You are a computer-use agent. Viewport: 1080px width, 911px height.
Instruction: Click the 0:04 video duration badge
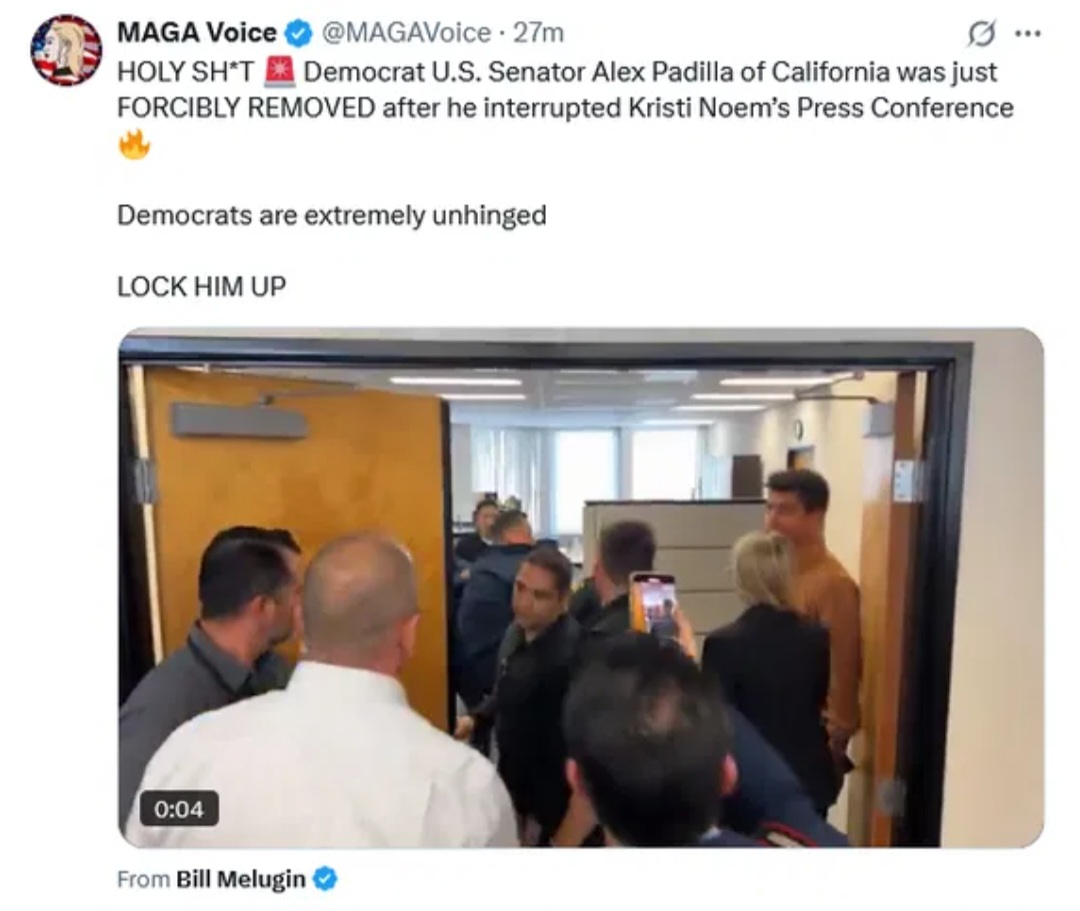click(x=179, y=808)
